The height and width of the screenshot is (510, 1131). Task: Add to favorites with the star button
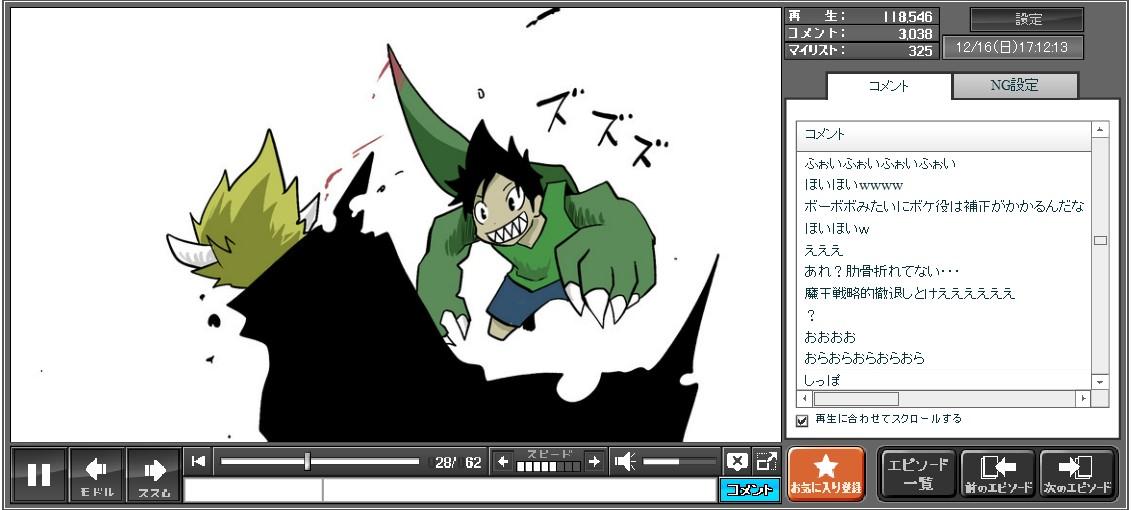tap(826, 474)
